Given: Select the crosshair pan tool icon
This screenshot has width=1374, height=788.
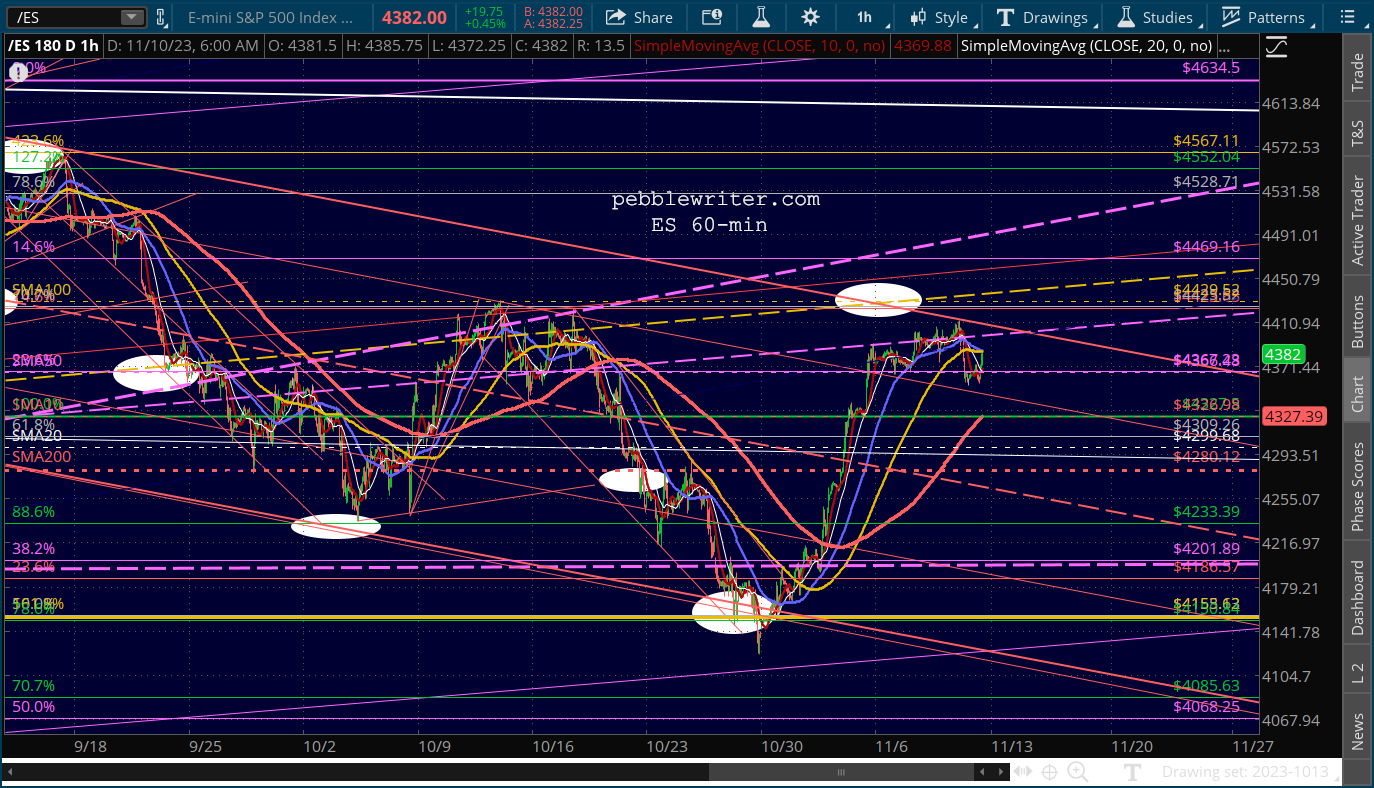Looking at the screenshot, I should click(1049, 771).
